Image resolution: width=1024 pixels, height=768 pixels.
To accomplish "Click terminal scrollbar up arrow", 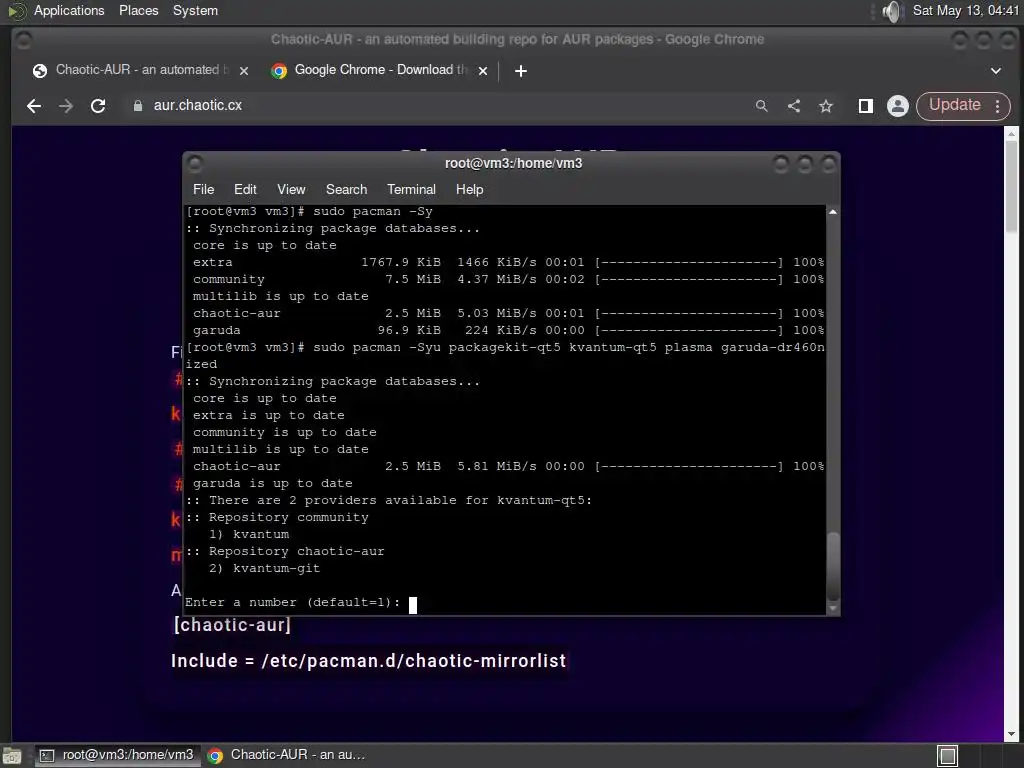I will [833, 212].
